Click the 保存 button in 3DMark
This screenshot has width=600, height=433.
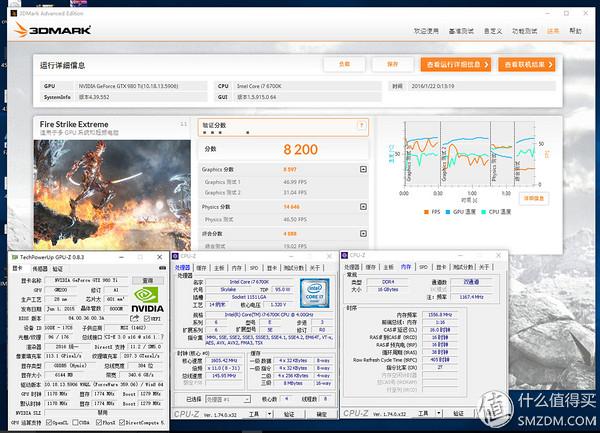click(393, 64)
